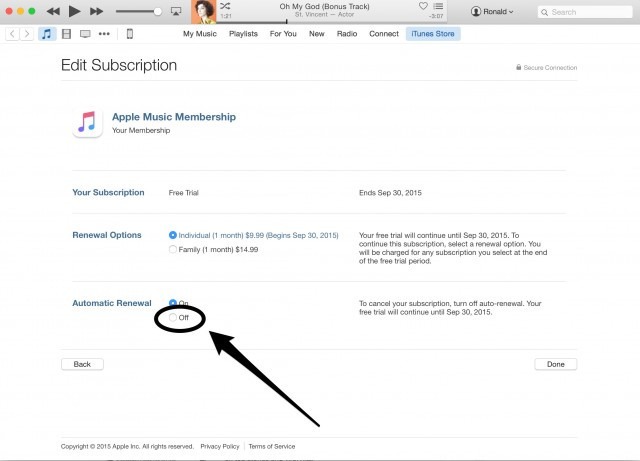Image resolution: width=640 pixels, height=461 pixels.
Task: Select the iPhone device icon
Action: (129, 34)
